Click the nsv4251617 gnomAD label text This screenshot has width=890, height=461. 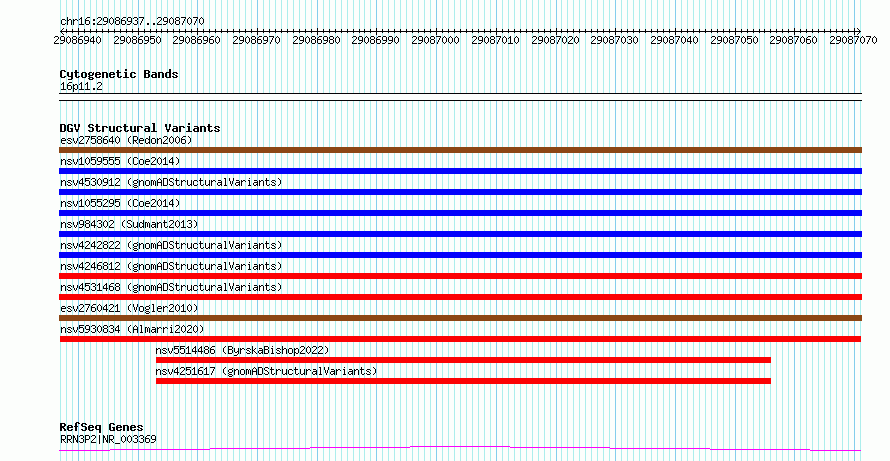click(x=266, y=371)
